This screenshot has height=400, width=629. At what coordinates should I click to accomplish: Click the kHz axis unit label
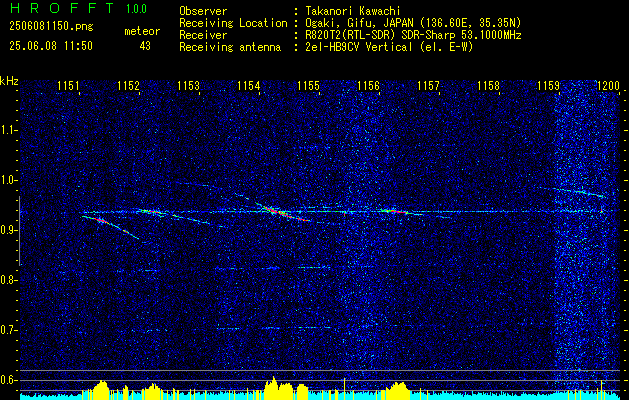[9, 81]
